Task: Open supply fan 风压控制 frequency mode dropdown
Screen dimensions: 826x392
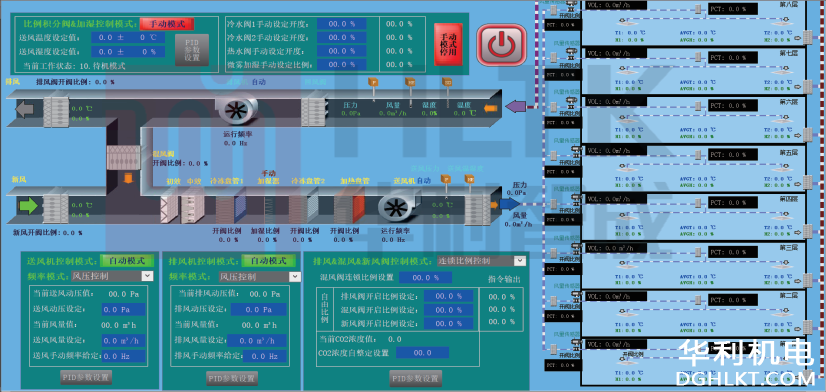Action: click(112, 276)
